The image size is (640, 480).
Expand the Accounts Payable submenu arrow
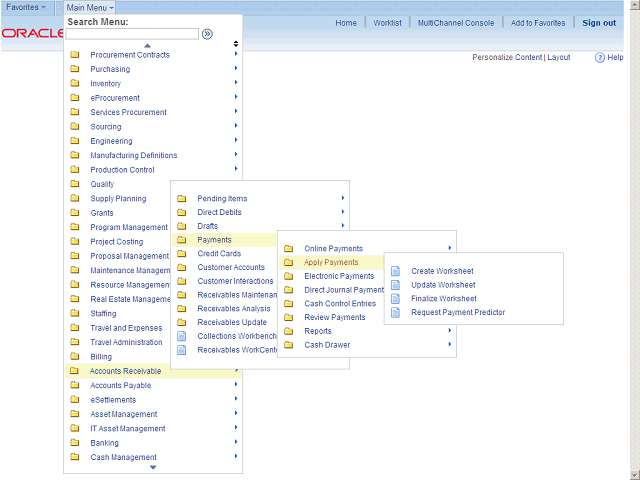236,384
